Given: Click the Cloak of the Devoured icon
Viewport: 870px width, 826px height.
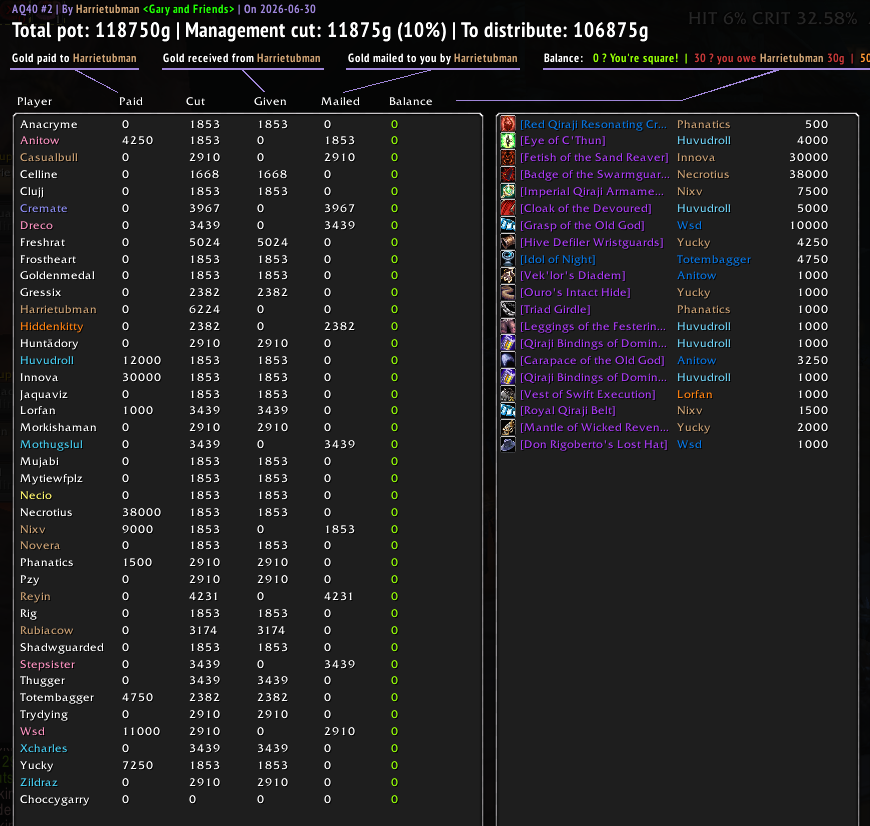Looking at the screenshot, I should click(x=508, y=208).
